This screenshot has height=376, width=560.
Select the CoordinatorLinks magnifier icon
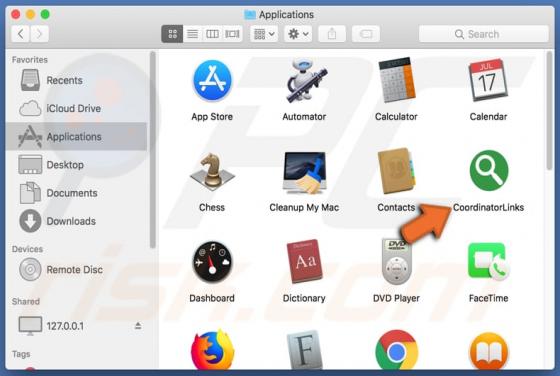[x=489, y=170]
